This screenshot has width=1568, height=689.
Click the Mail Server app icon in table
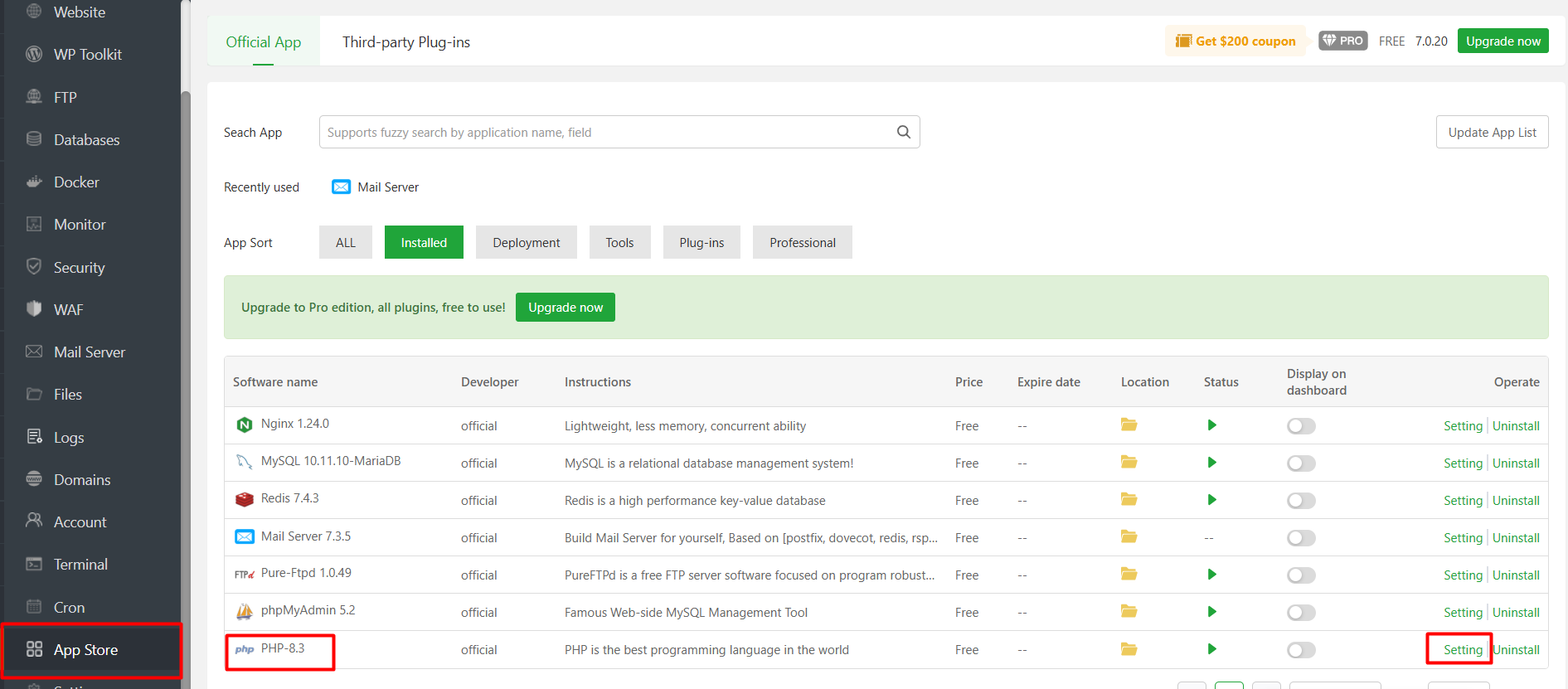(x=244, y=536)
